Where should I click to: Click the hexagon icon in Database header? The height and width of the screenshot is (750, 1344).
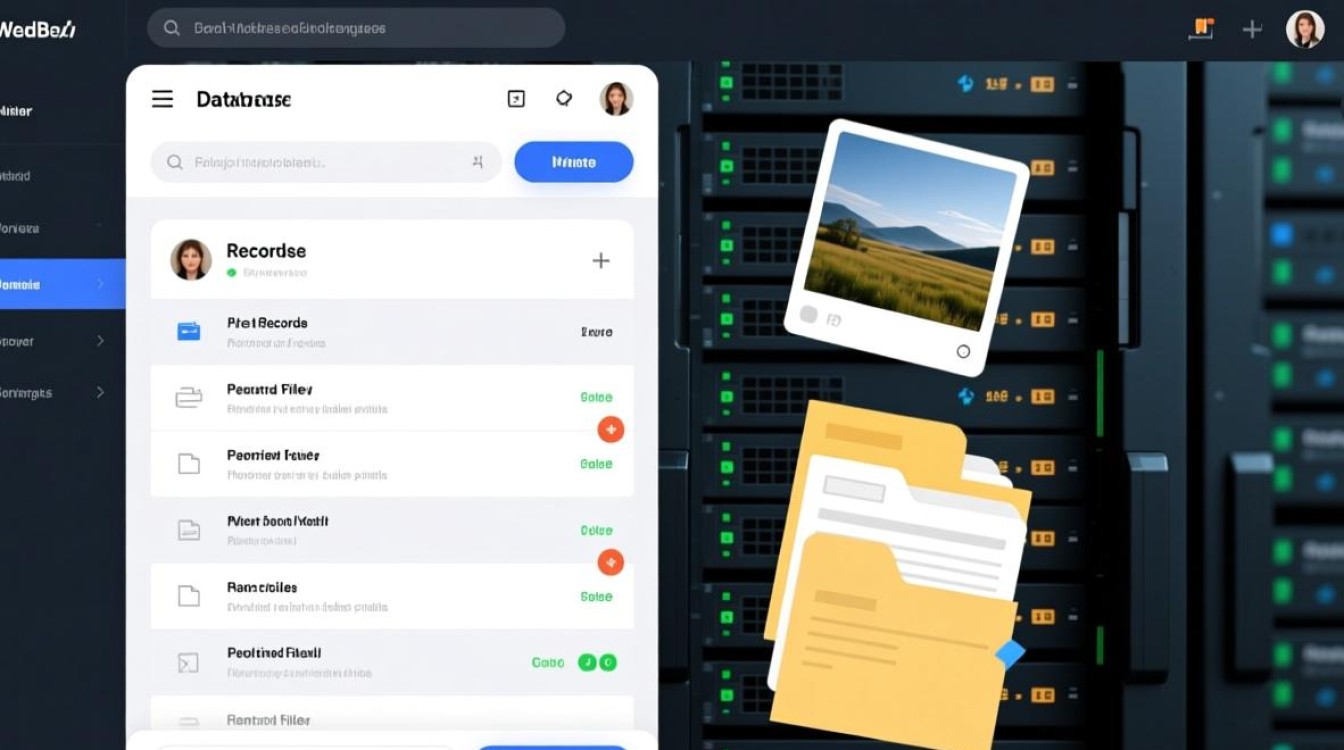click(564, 98)
